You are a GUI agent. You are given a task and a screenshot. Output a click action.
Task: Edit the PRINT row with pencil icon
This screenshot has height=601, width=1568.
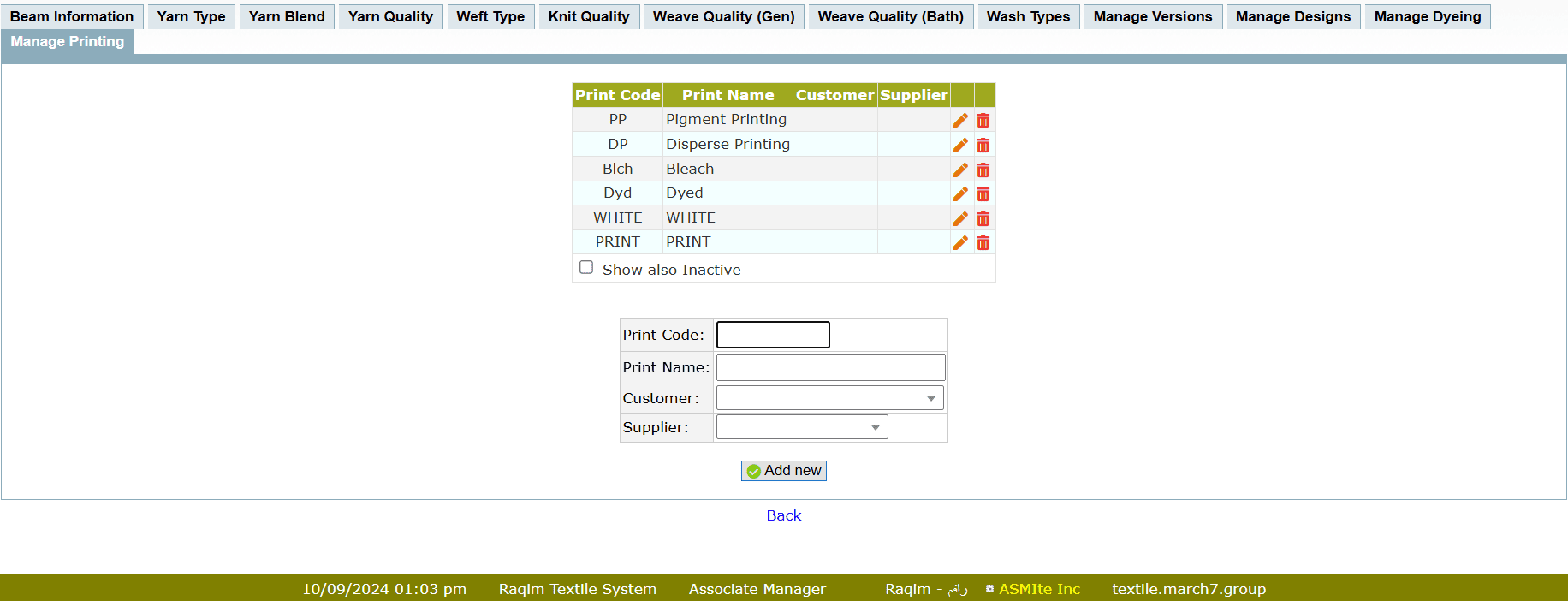click(x=960, y=243)
